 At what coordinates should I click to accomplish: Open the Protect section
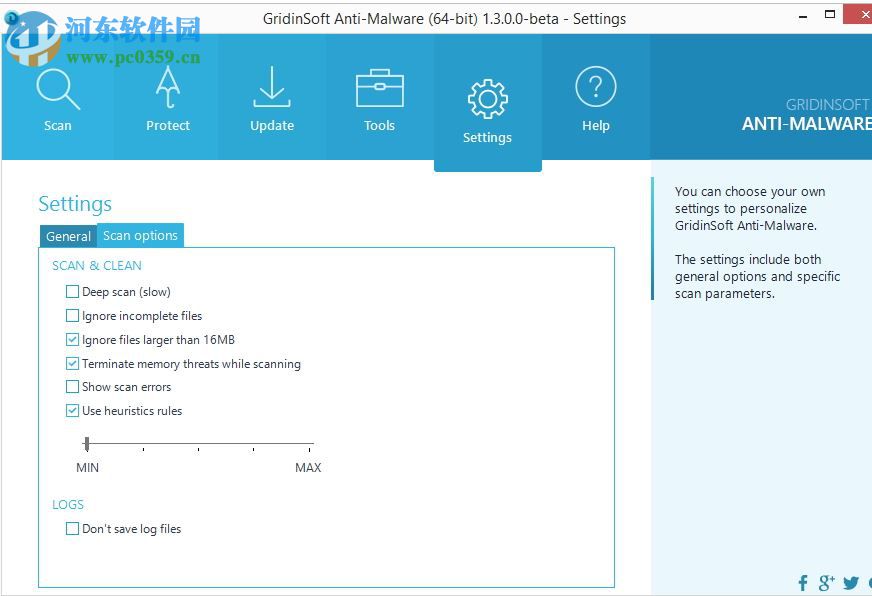coord(167,97)
